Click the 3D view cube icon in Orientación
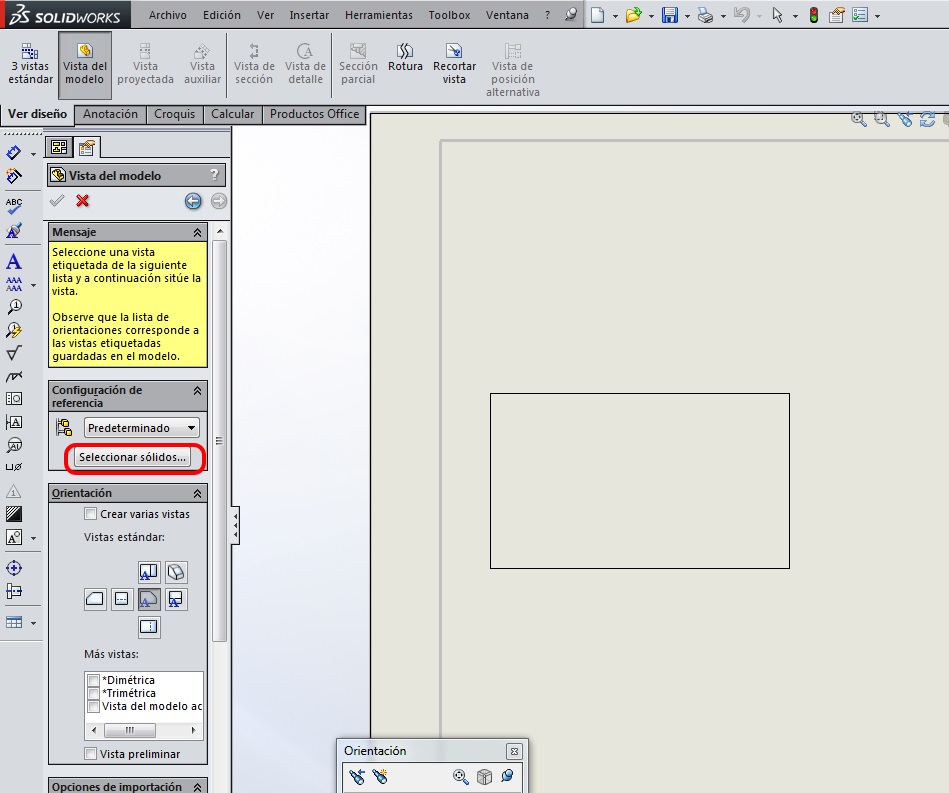 [x=484, y=777]
